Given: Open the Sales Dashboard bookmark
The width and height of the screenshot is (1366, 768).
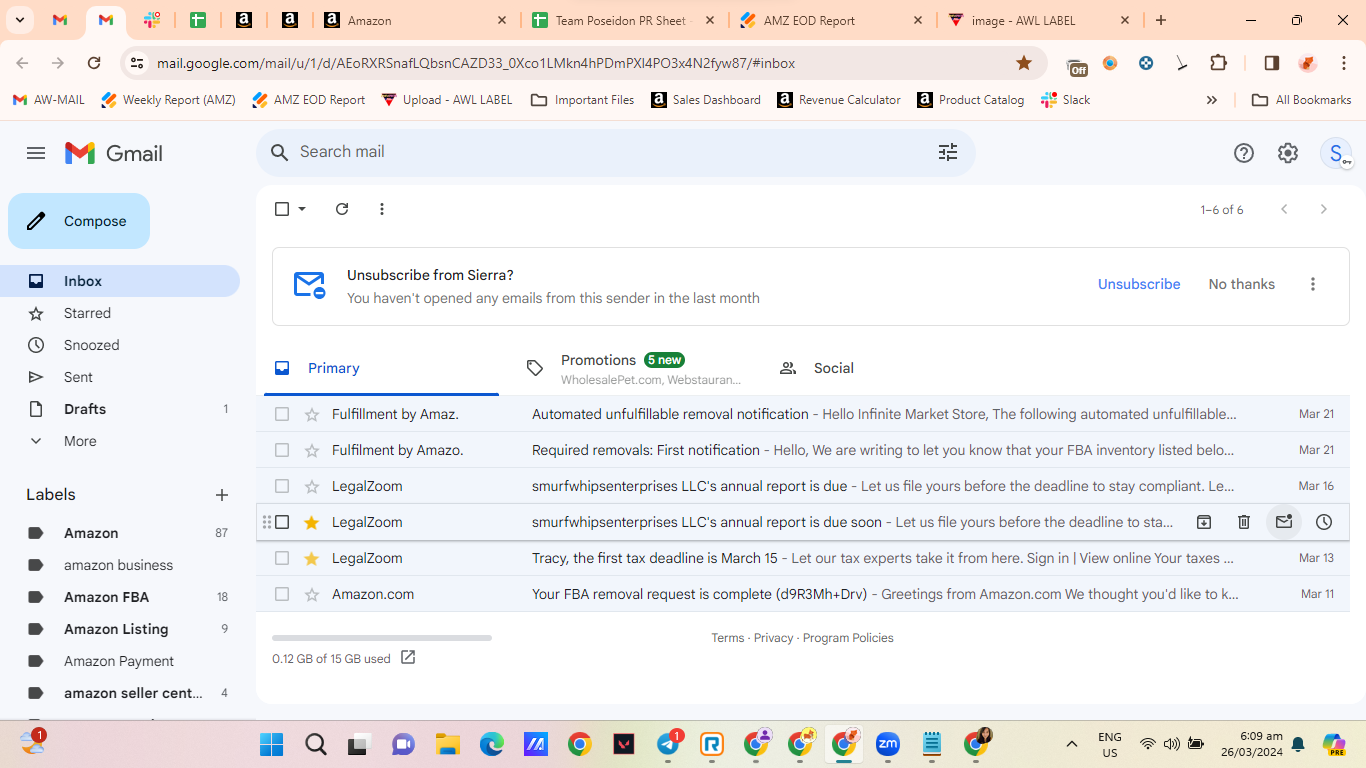Looking at the screenshot, I should (706, 100).
